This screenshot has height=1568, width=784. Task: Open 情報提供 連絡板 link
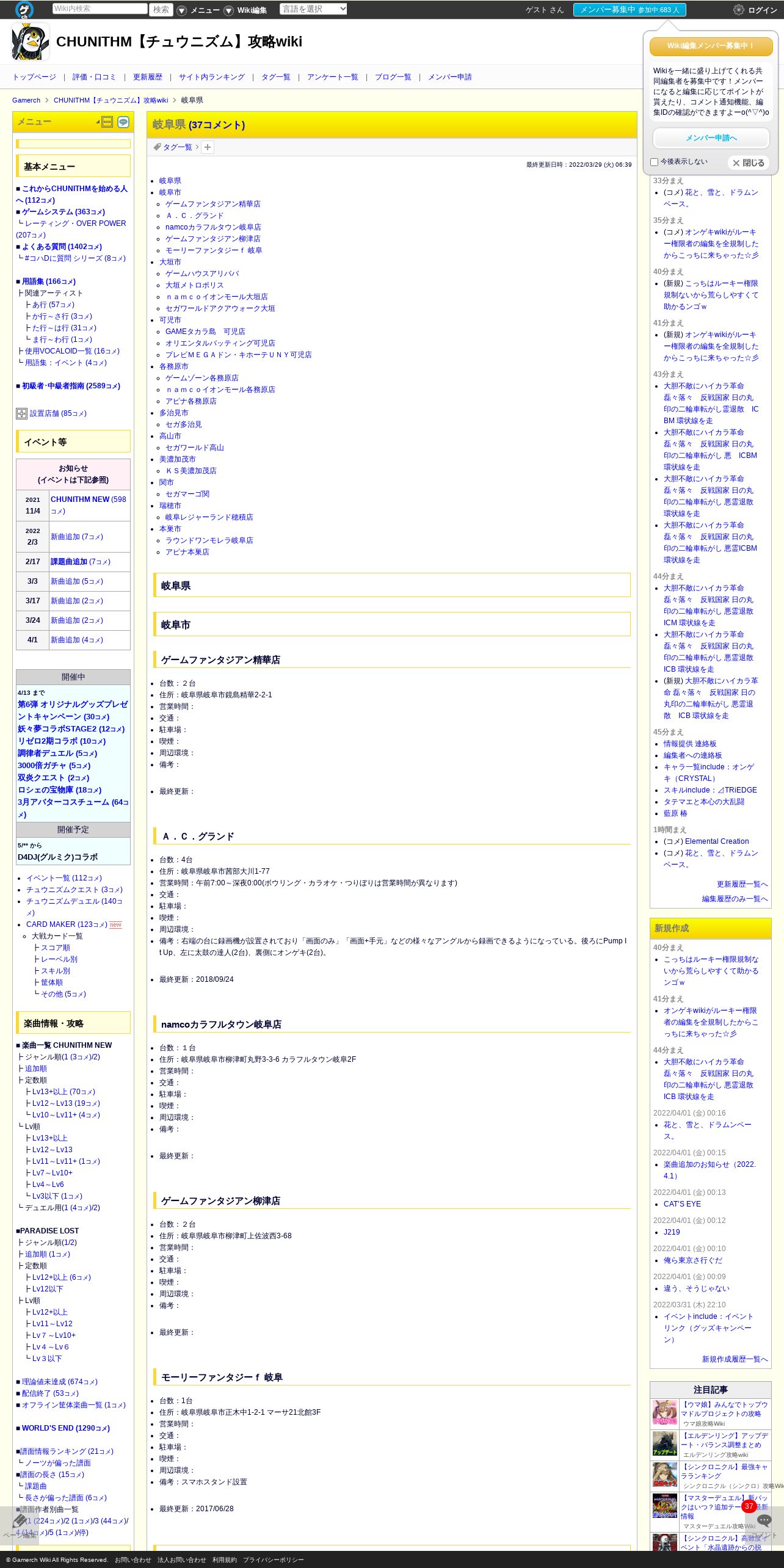click(x=690, y=744)
